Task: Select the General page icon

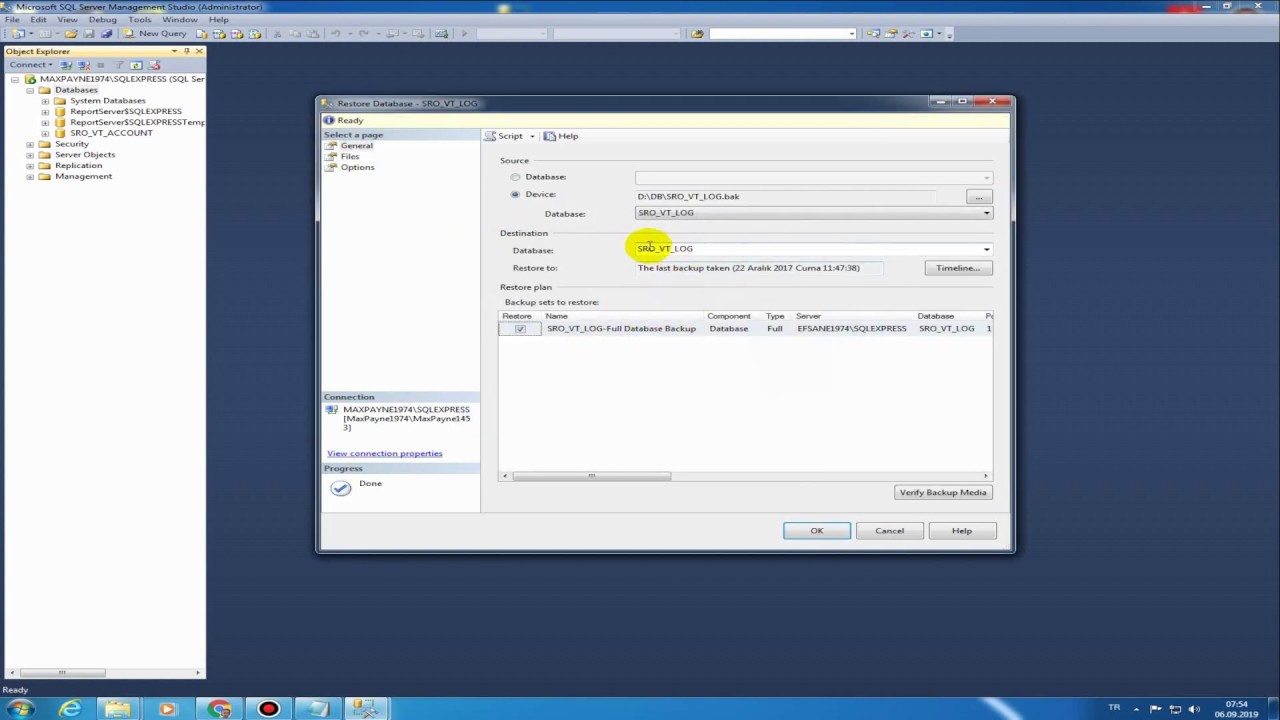Action: click(331, 146)
